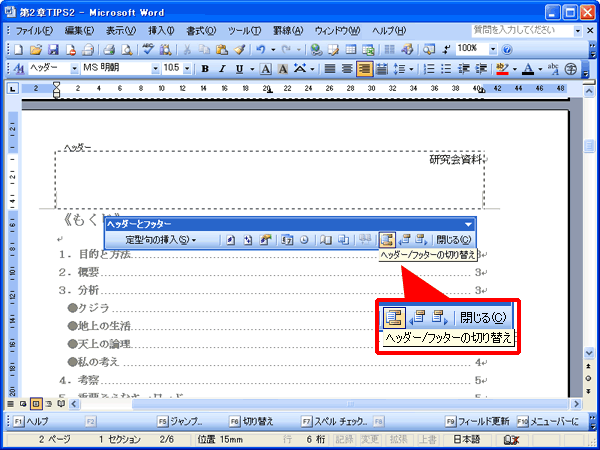The width and height of the screenshot is (600, 450).
Task: Insert an Excel worksheet icon
Action: 368,49
